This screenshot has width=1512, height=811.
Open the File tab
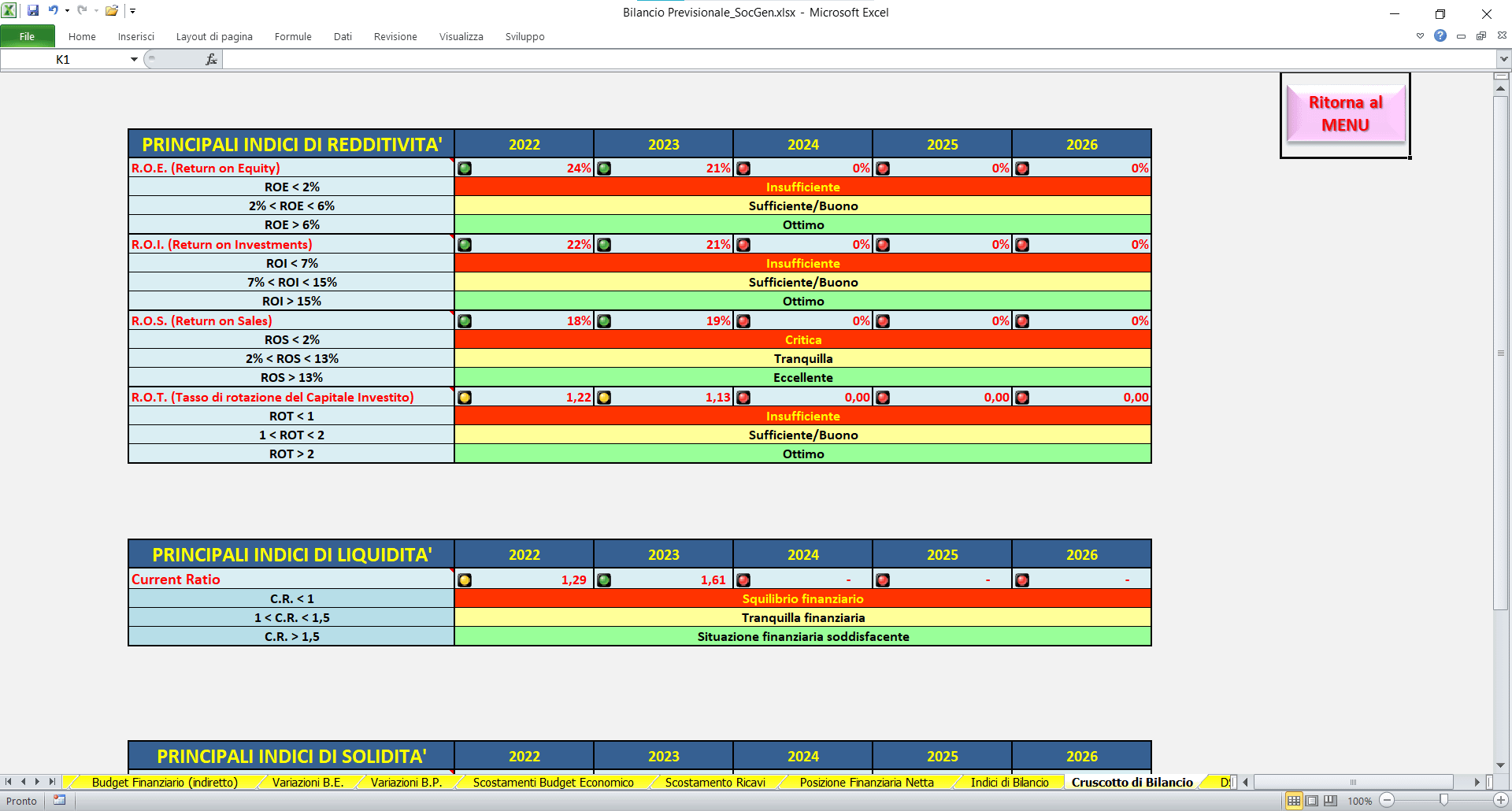(28, 36)
